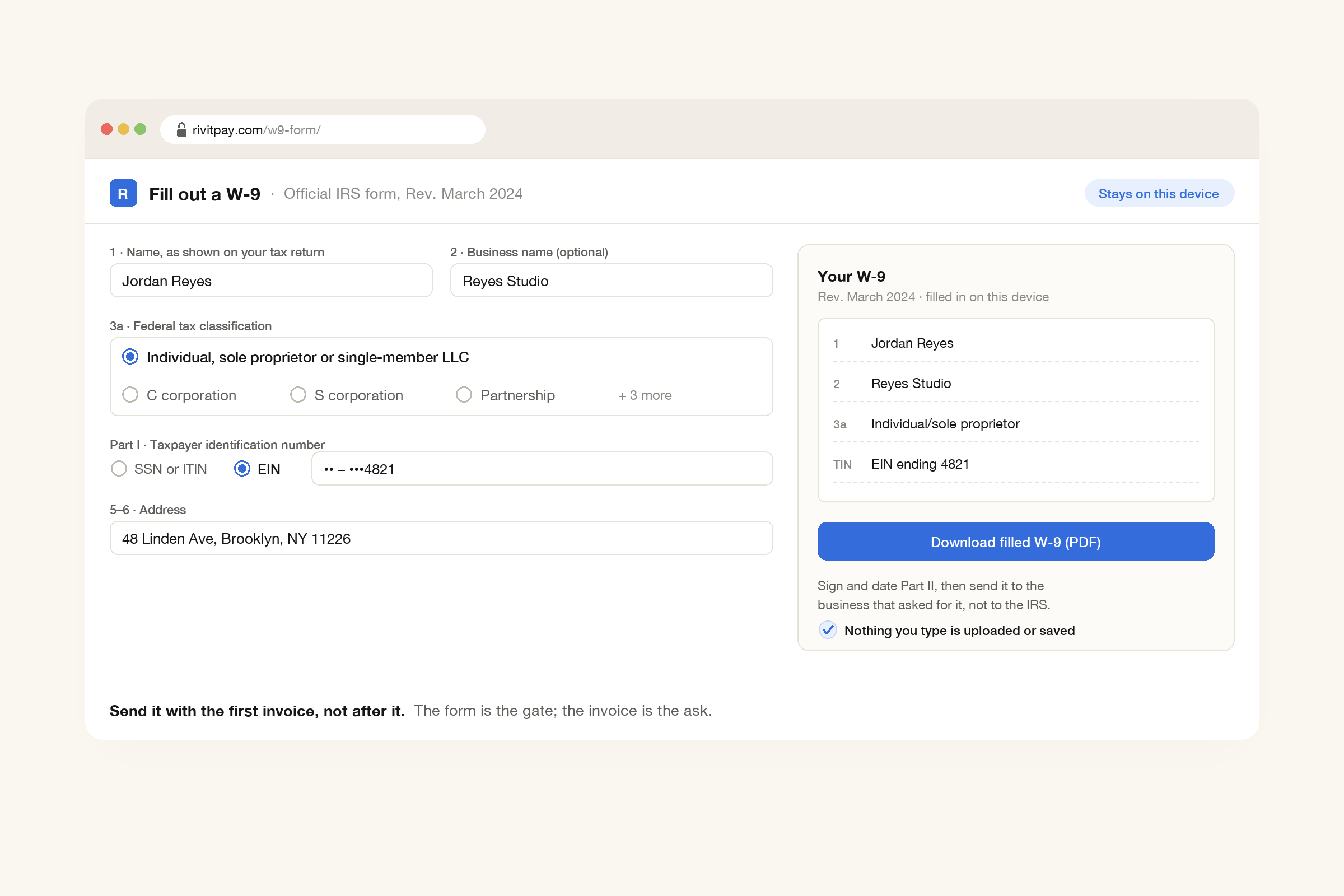Screen dimensions: 1344x896
Task: Choose the EIN radio button
Action: coord(242,469)
